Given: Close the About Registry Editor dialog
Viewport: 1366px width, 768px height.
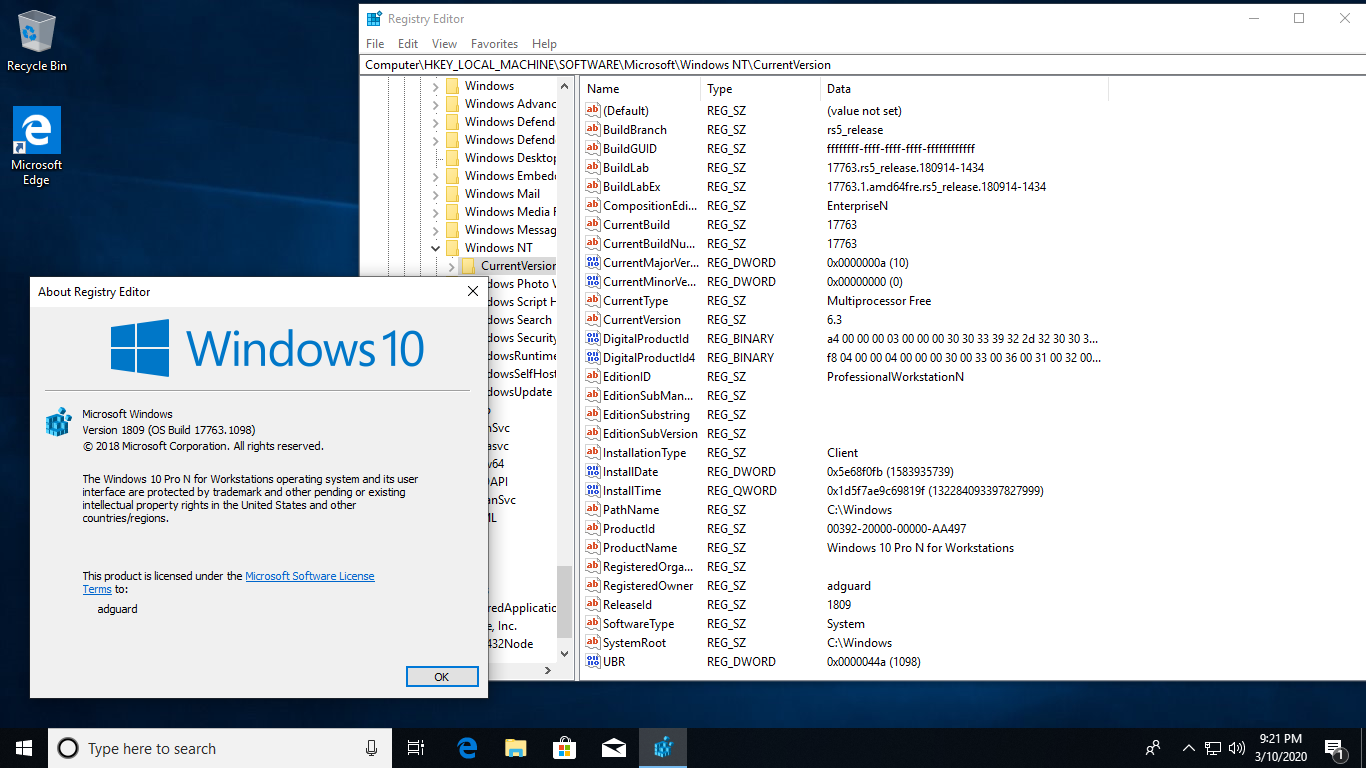Looking at the screenshot, I should pyautogui.click(x=473, y=292).
